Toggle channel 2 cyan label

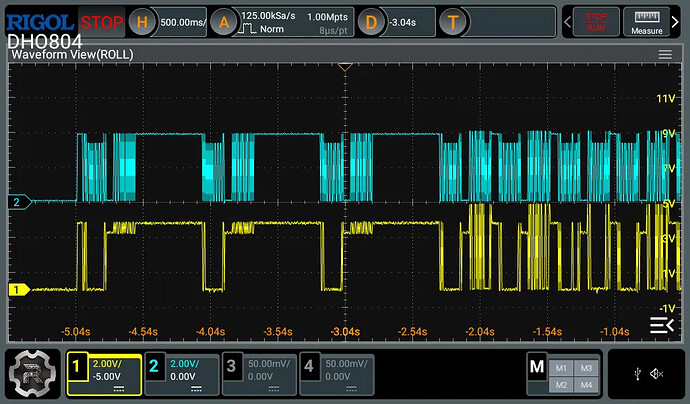tap(154, 366)
